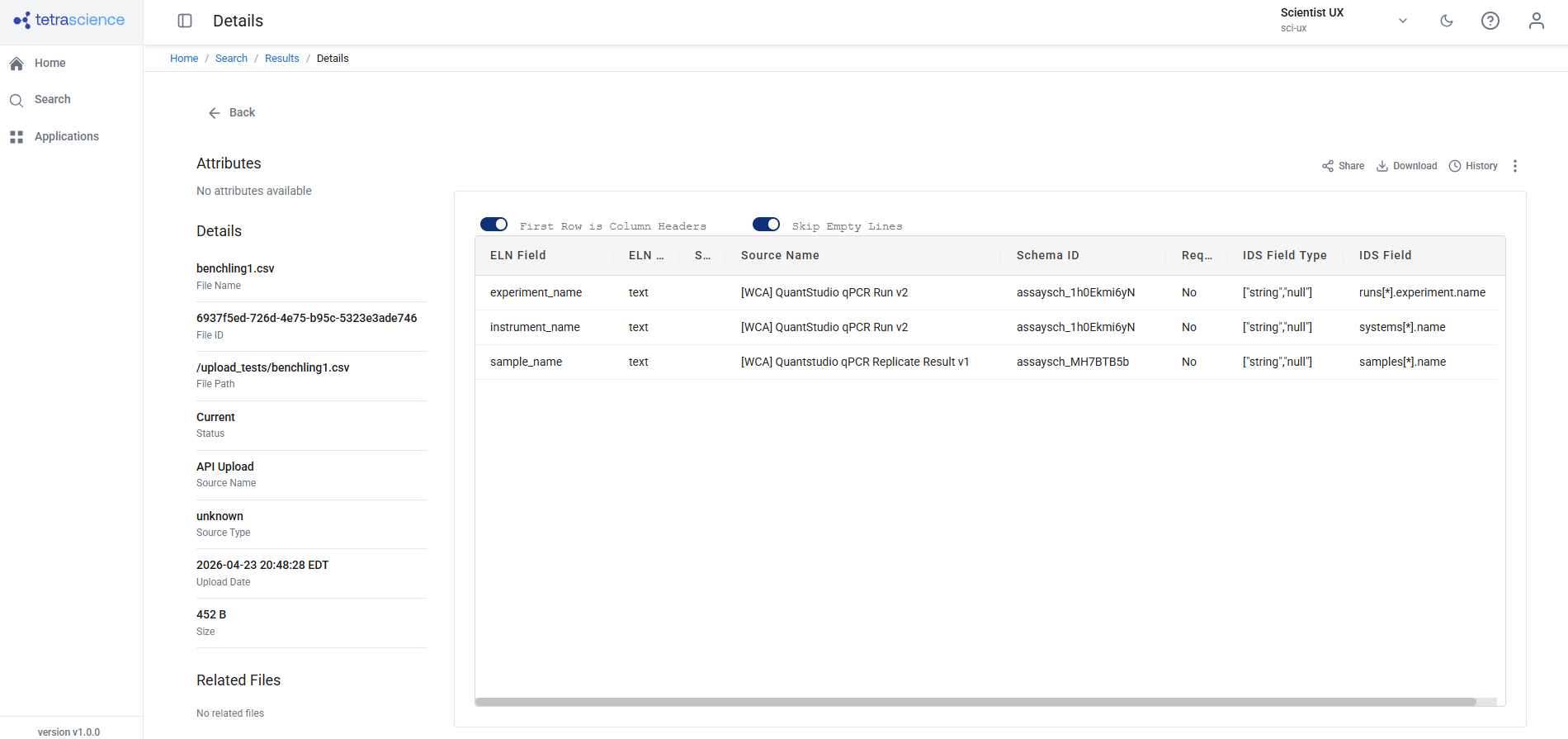The width and height of the screenshot is (1568, 739).
Task: Sort by ELN Field column header
Action: click(518, 255)
